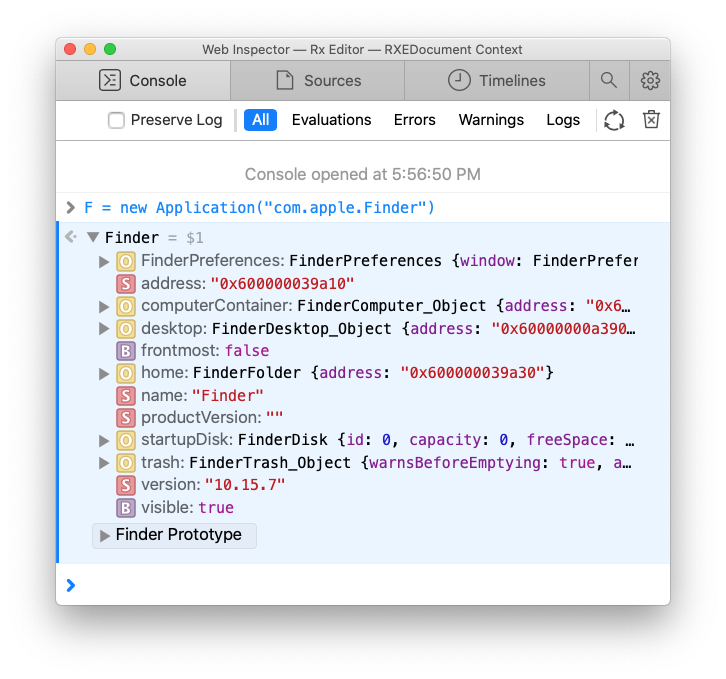
Task: Expand the FinderPreferences property
Action: 104,262
